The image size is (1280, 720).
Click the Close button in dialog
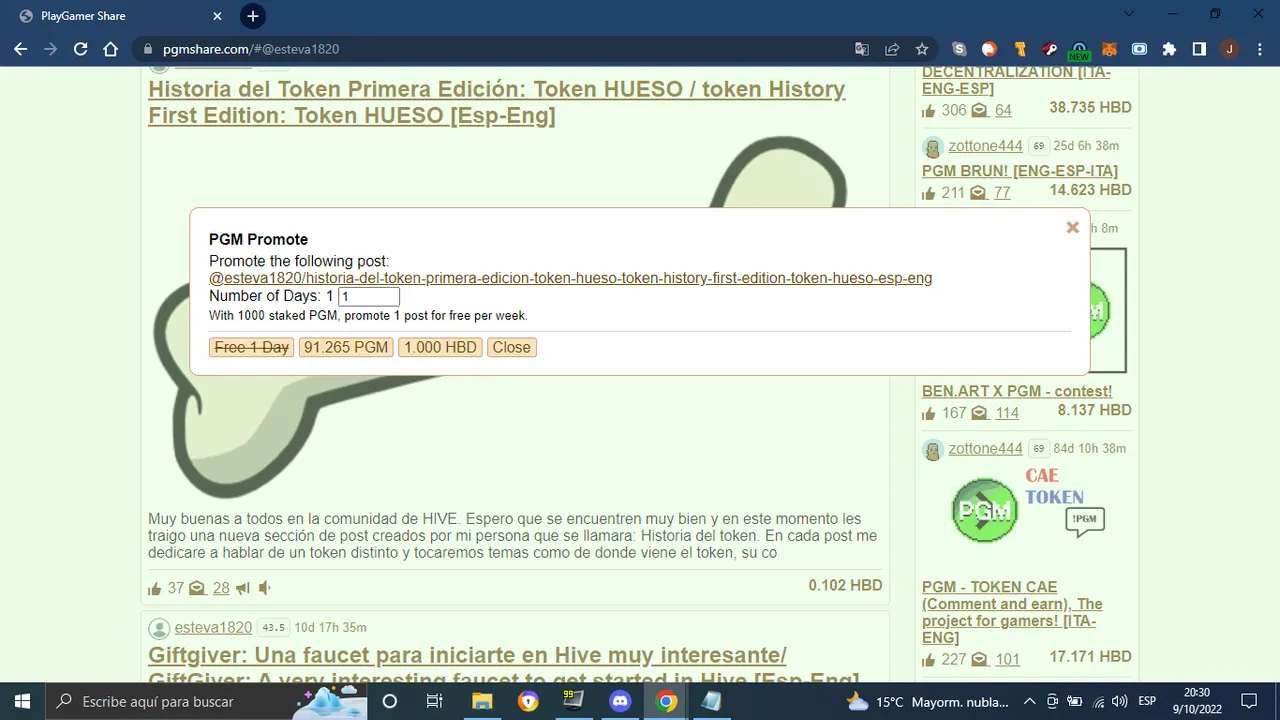[511, 347]
